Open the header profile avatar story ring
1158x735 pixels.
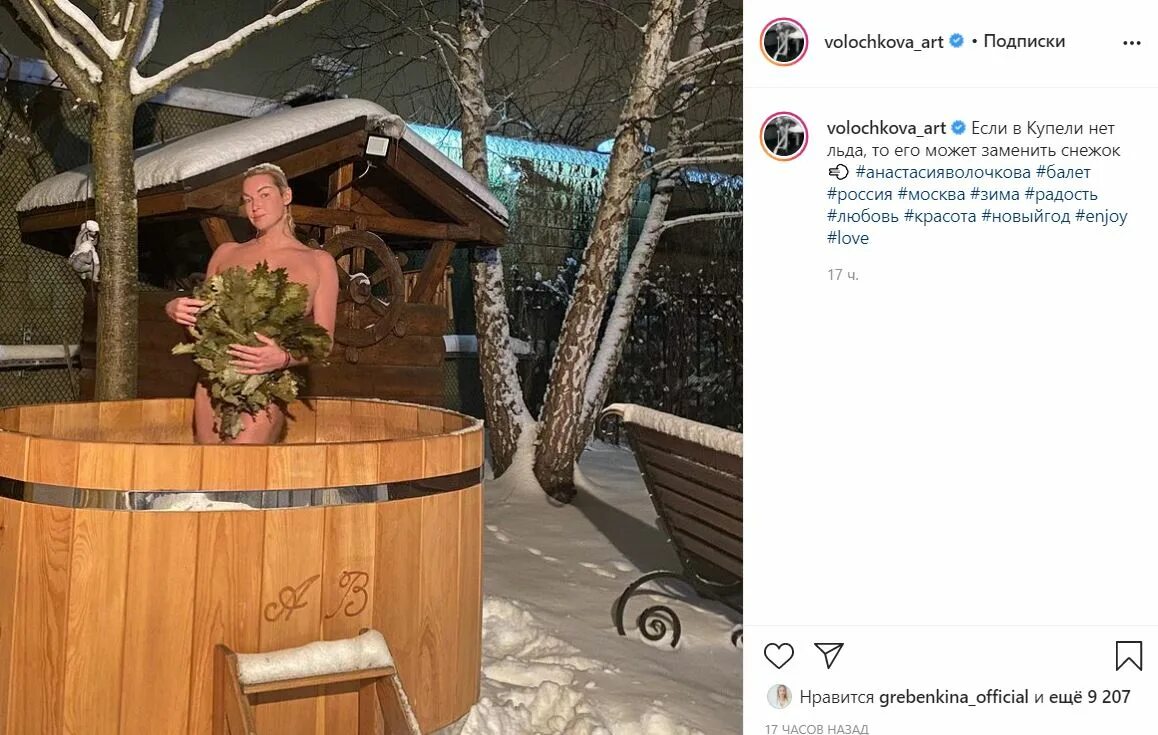tap(784, 42)
